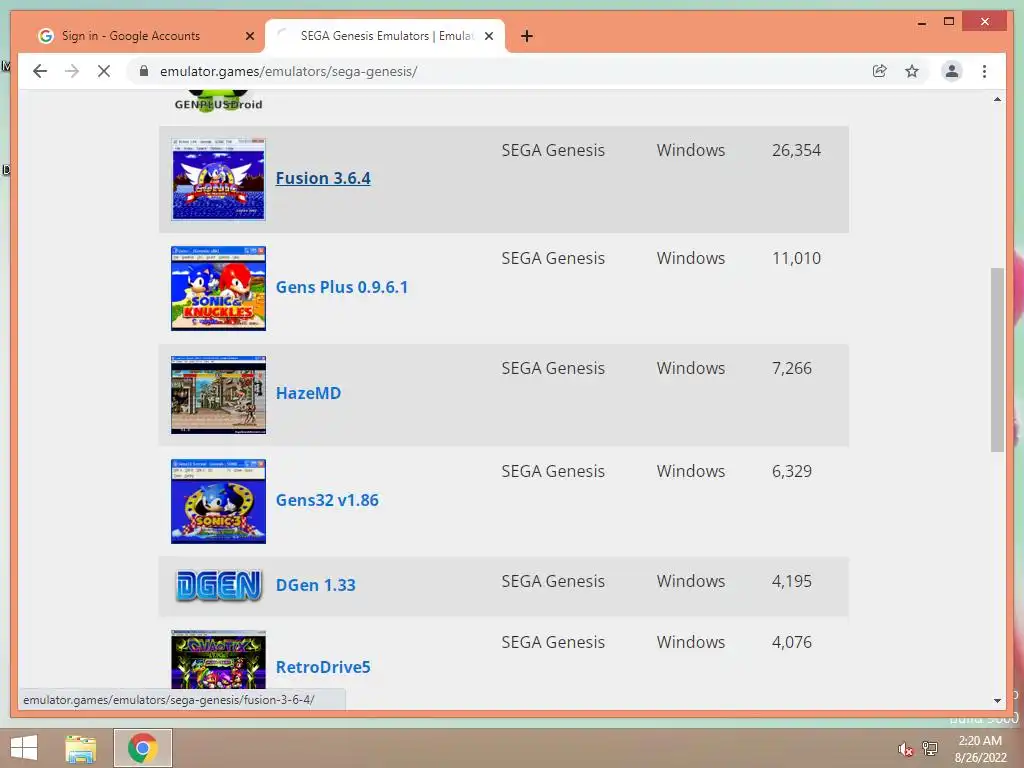The image size is (1024, 768).
Task: Bookmark this page with the star
Action: [912, 71]
